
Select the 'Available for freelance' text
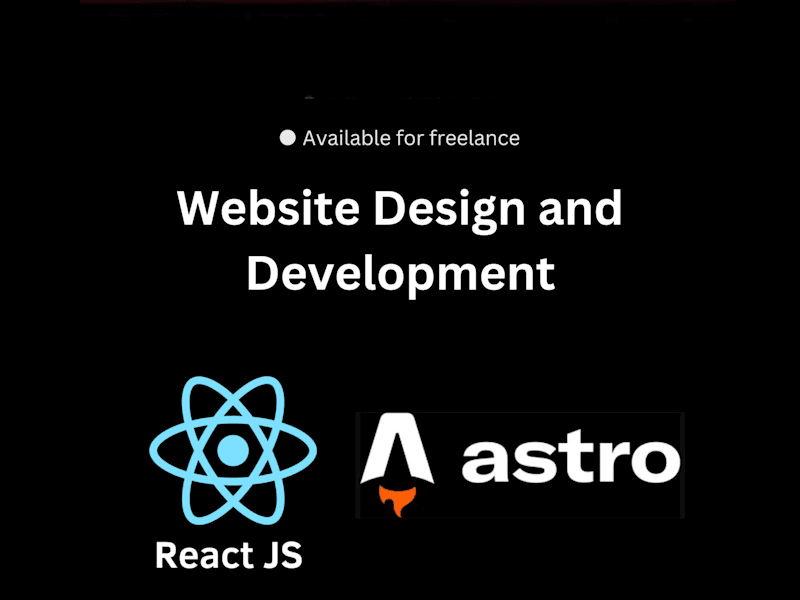pyautogui.click(x=411, y=138)
